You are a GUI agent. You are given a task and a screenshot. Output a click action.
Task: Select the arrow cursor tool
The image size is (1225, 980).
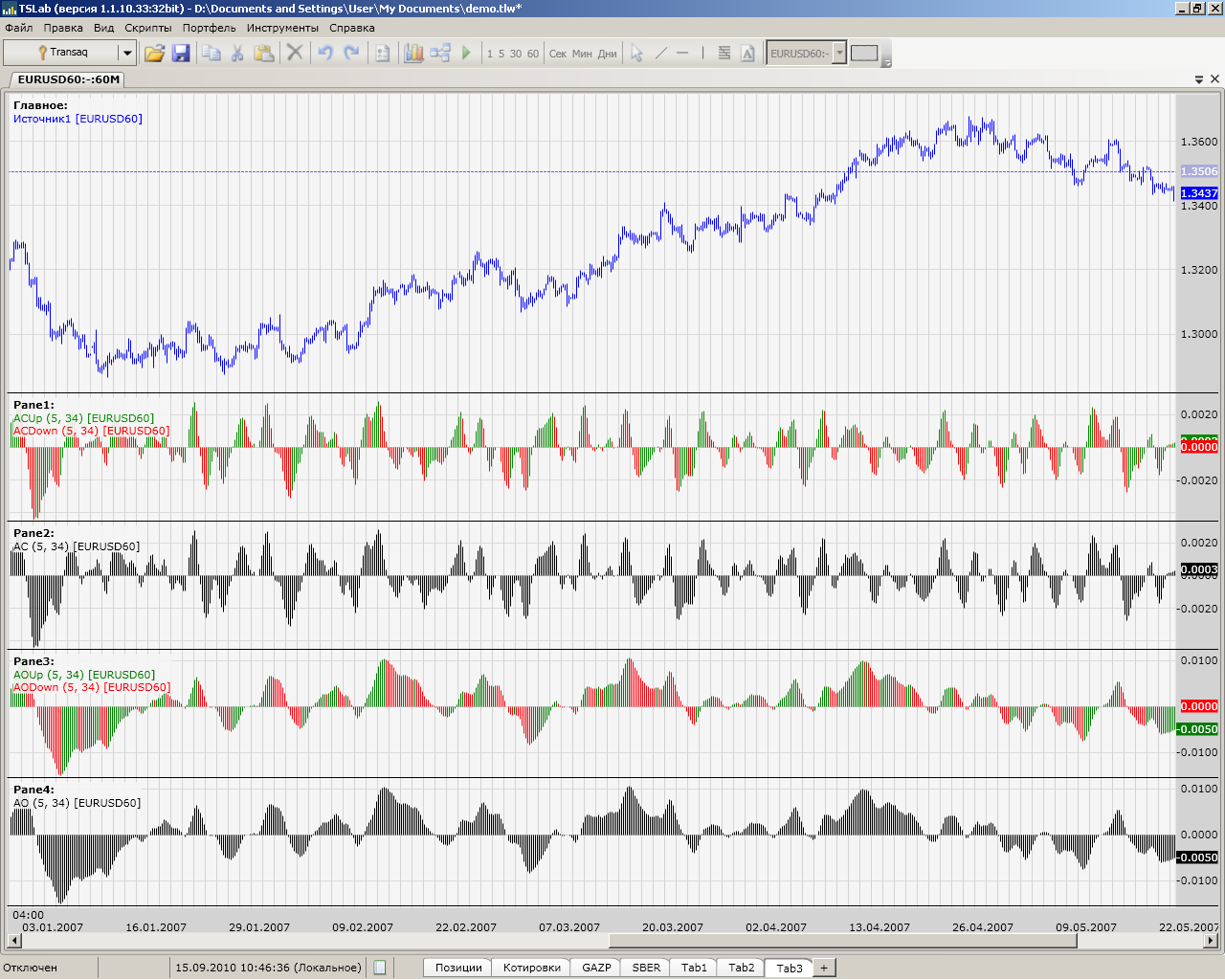tap(636, 54)
